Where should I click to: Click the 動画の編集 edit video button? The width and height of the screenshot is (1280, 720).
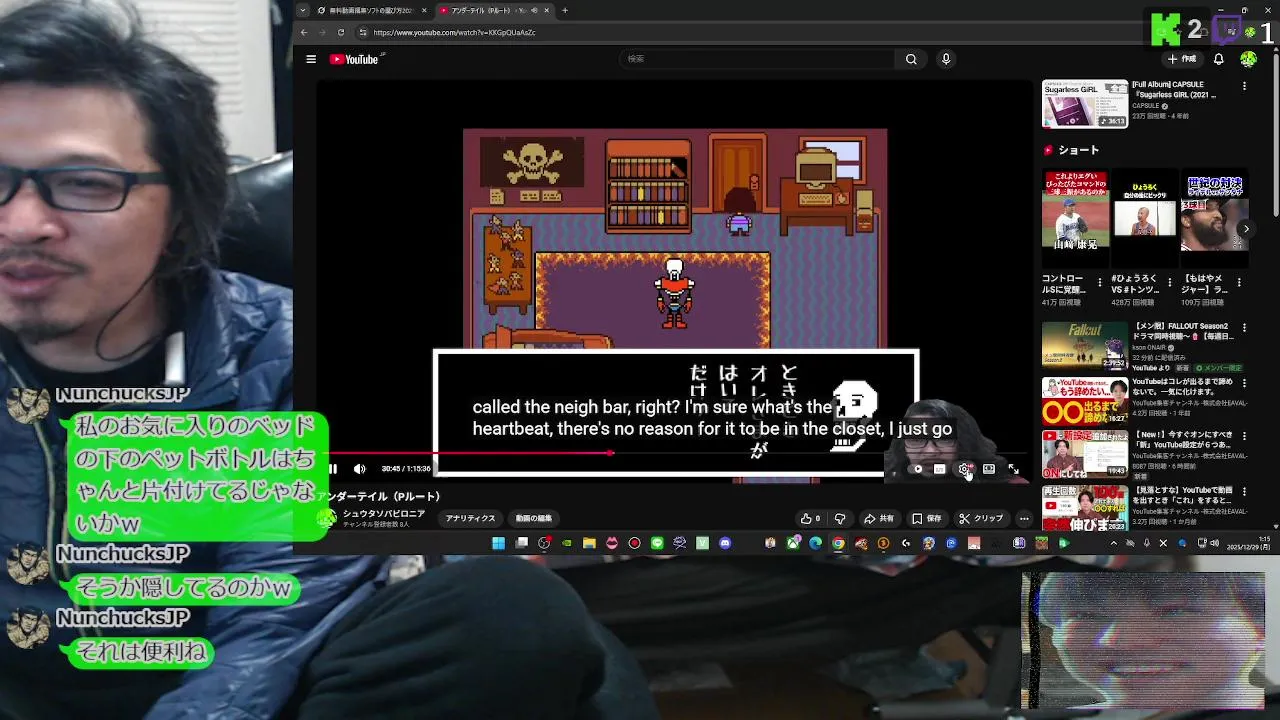[x=533, y=518]
